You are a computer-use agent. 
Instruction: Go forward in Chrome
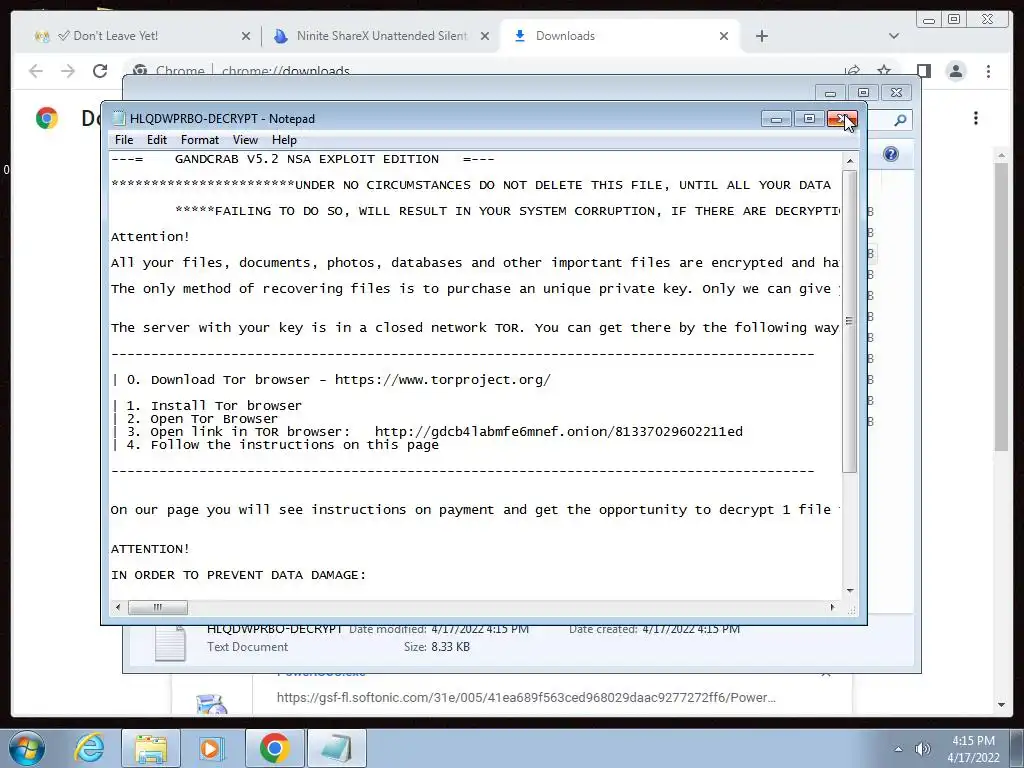(x=68, y=71)
